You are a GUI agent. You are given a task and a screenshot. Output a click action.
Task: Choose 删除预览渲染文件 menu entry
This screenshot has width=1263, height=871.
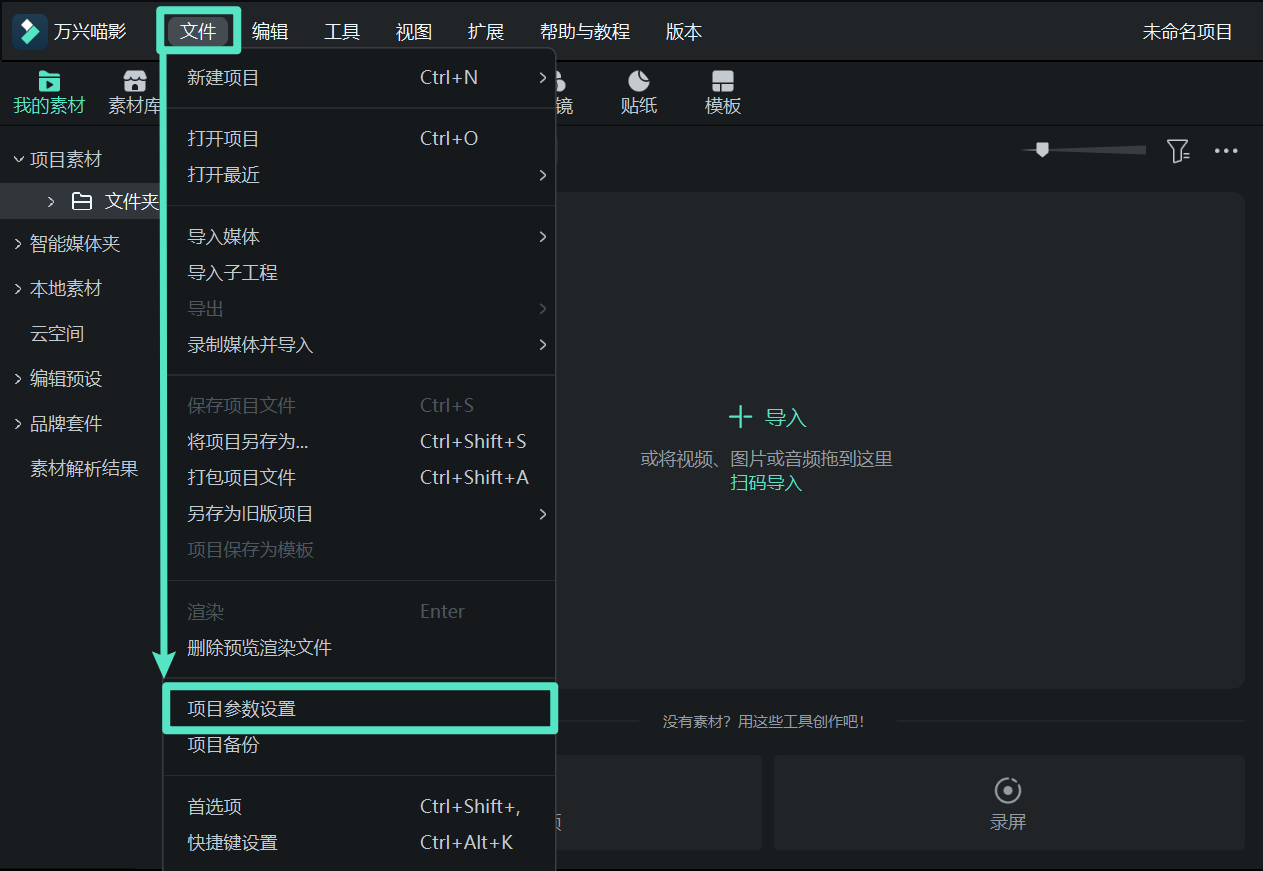(359, 648)
